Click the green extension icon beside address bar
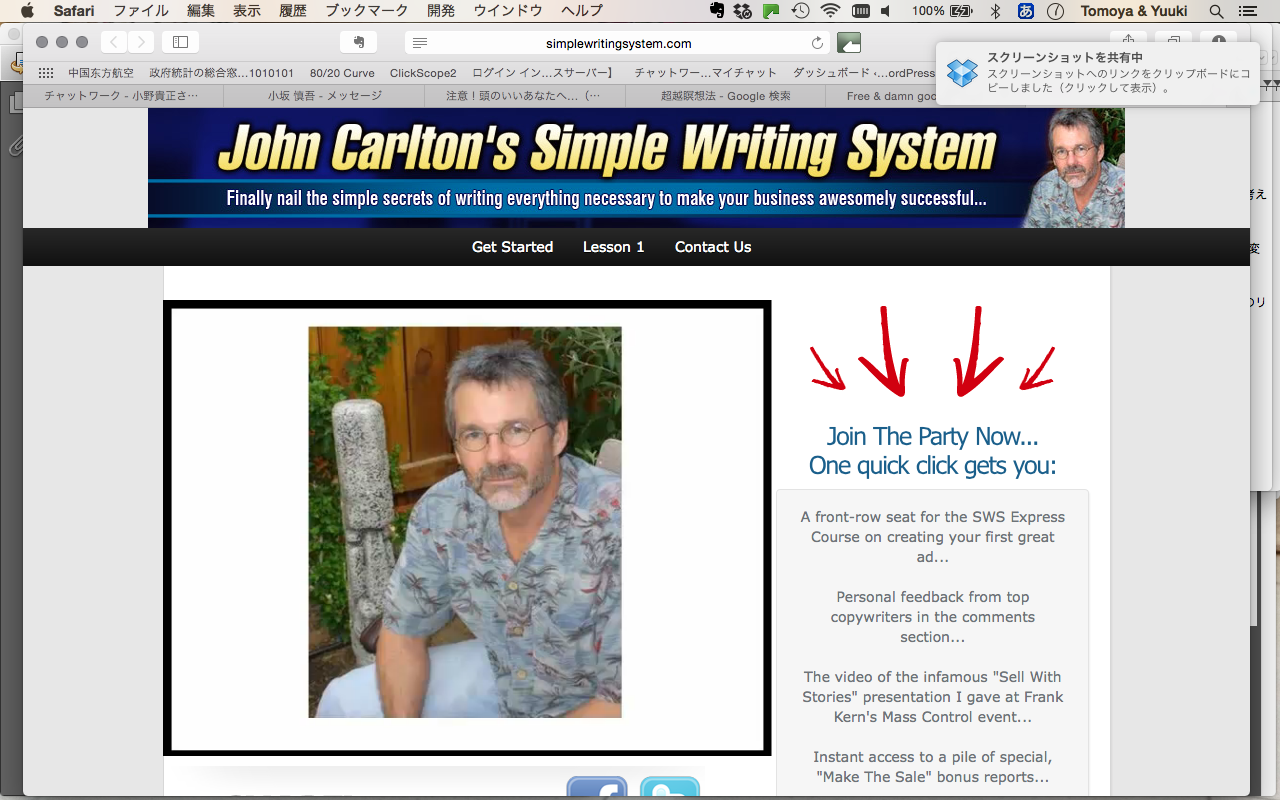The height and width of the screenshot is (800, 1280). pyautogui.click(x=849, y=42)
